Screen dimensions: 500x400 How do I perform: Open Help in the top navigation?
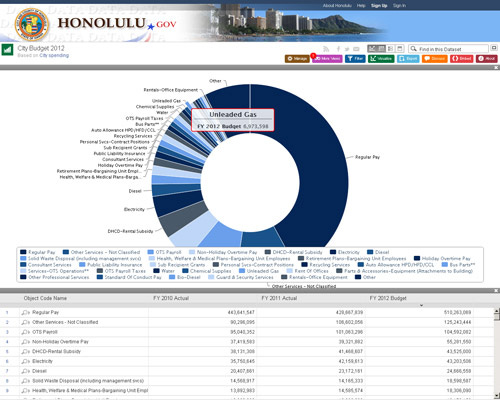[x=361, y=6]
